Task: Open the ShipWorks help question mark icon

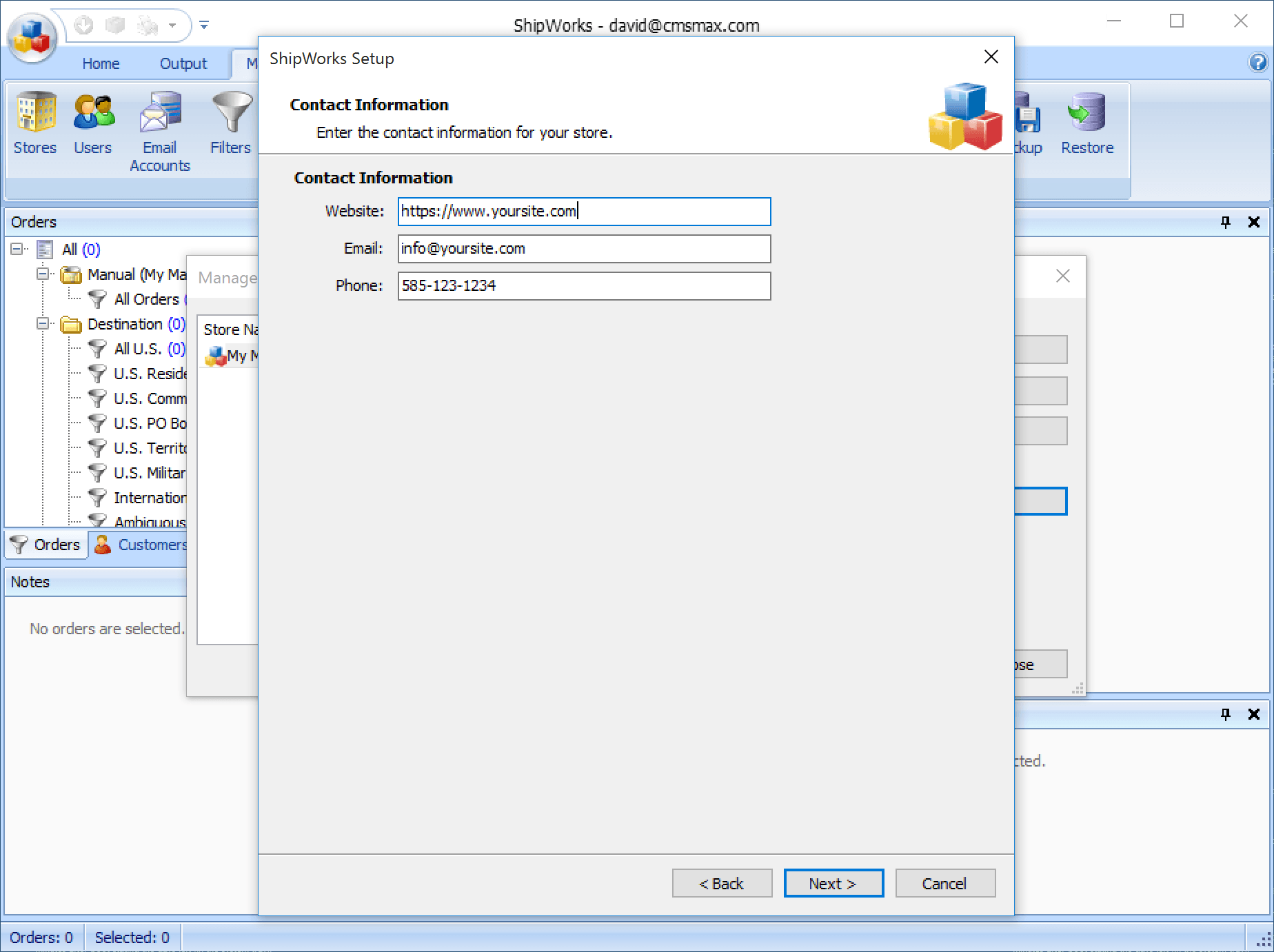Action: coord(1257,63)
